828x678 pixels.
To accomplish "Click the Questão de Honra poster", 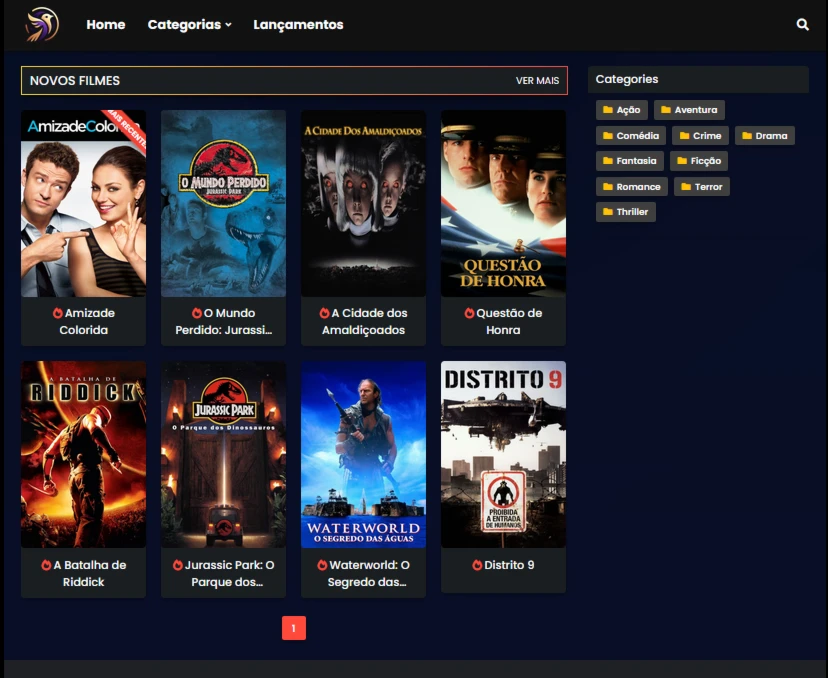I will 503,203.
